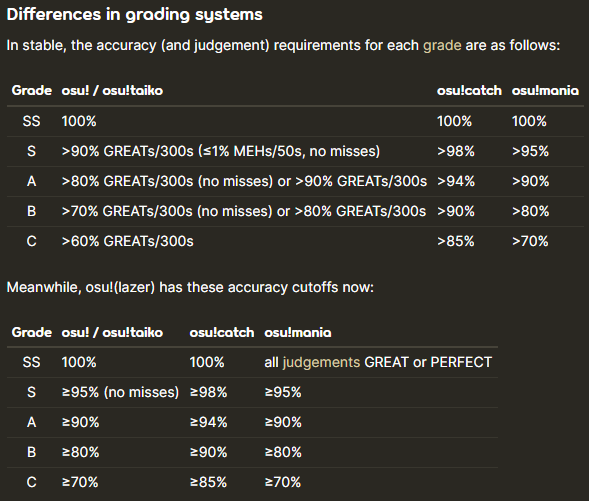Click the '>70%' osu!mania cell
Screen dimensions: 589x501
tap(530, 241)
